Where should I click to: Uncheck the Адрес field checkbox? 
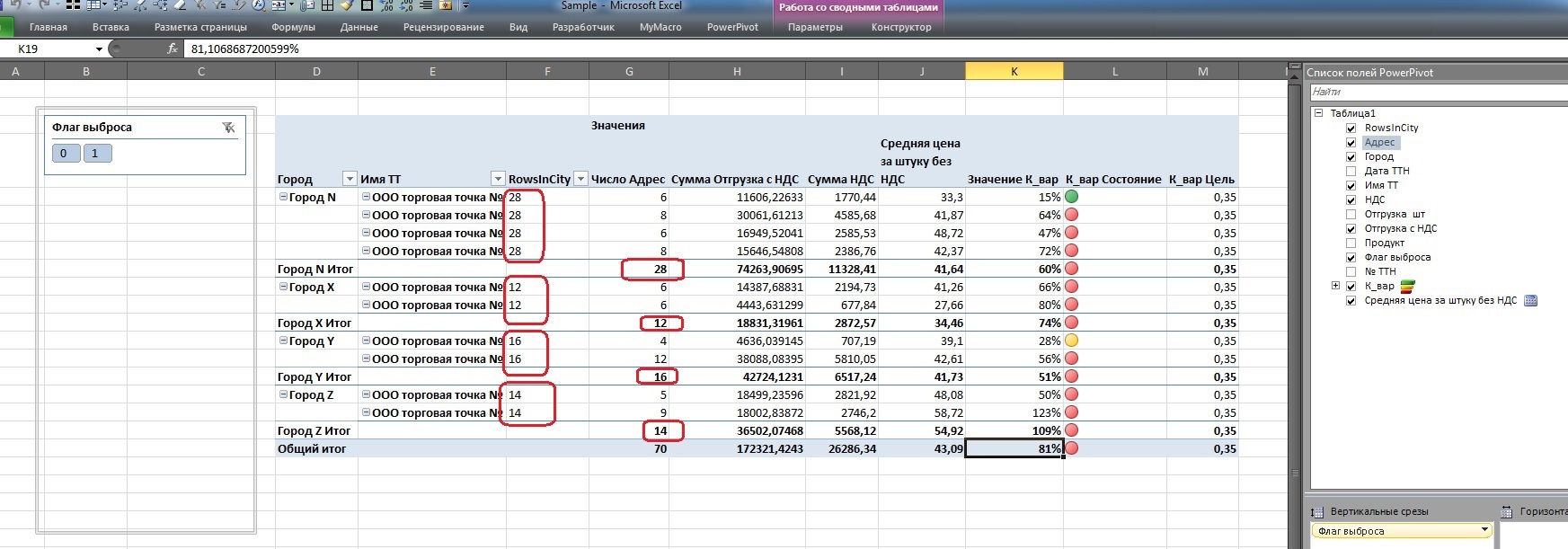tap(1351, 142)
